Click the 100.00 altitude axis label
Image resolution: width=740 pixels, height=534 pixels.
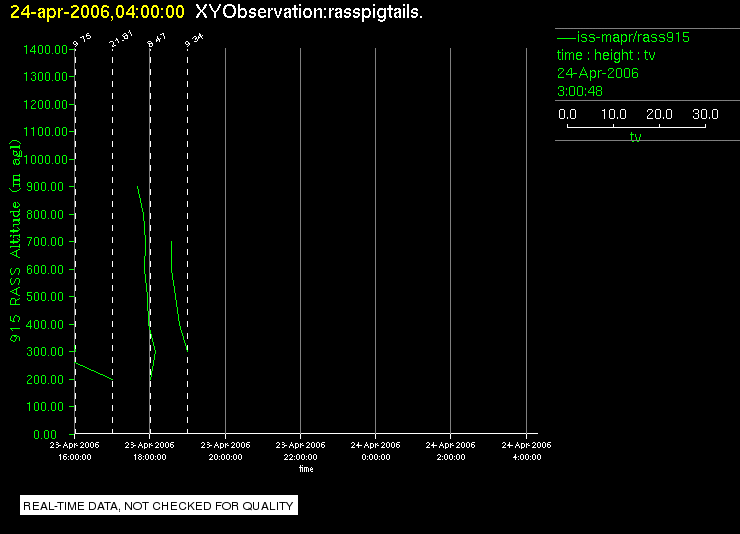tap(45, 407)
